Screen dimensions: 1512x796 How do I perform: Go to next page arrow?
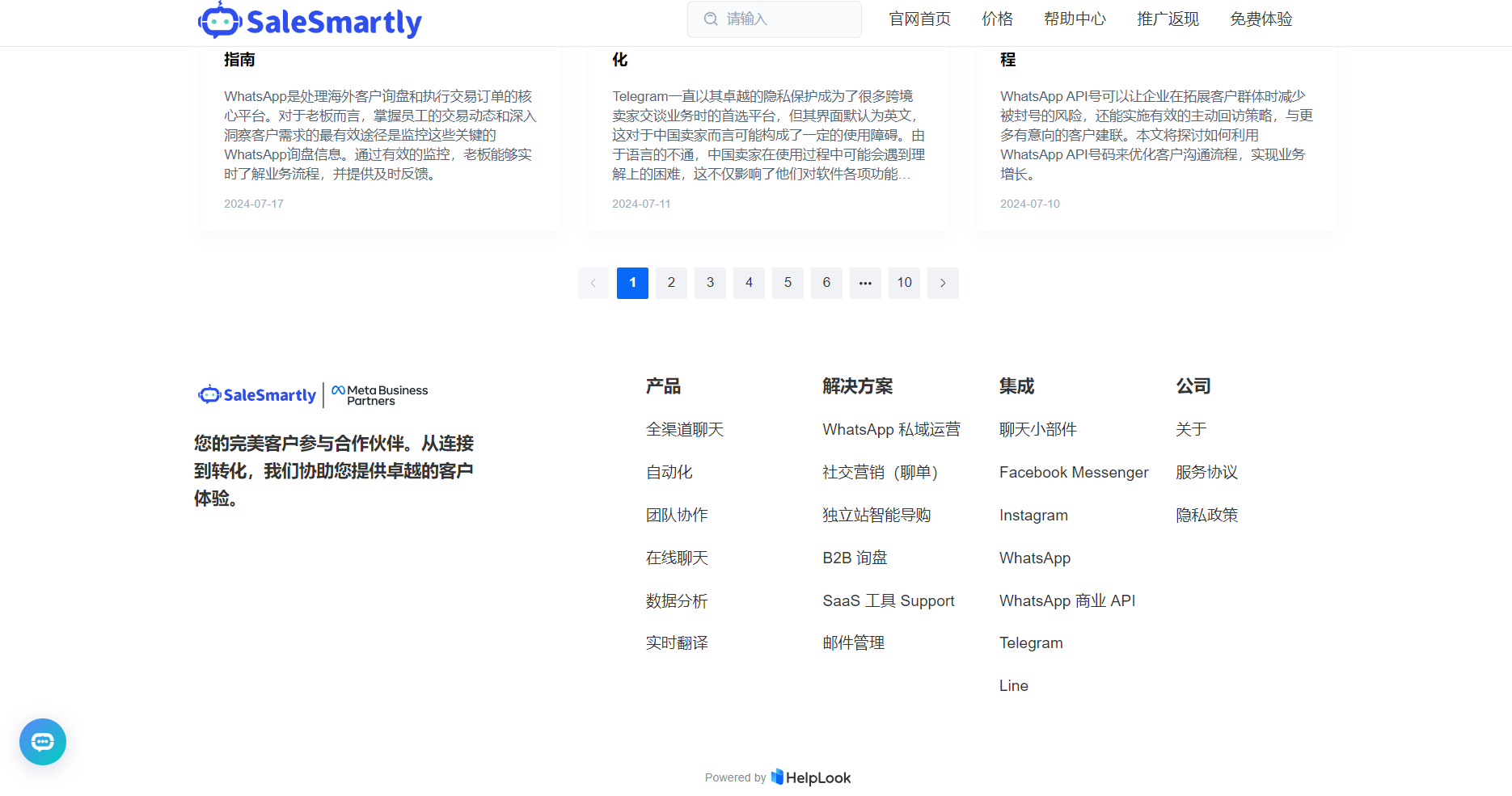point(943,283)
